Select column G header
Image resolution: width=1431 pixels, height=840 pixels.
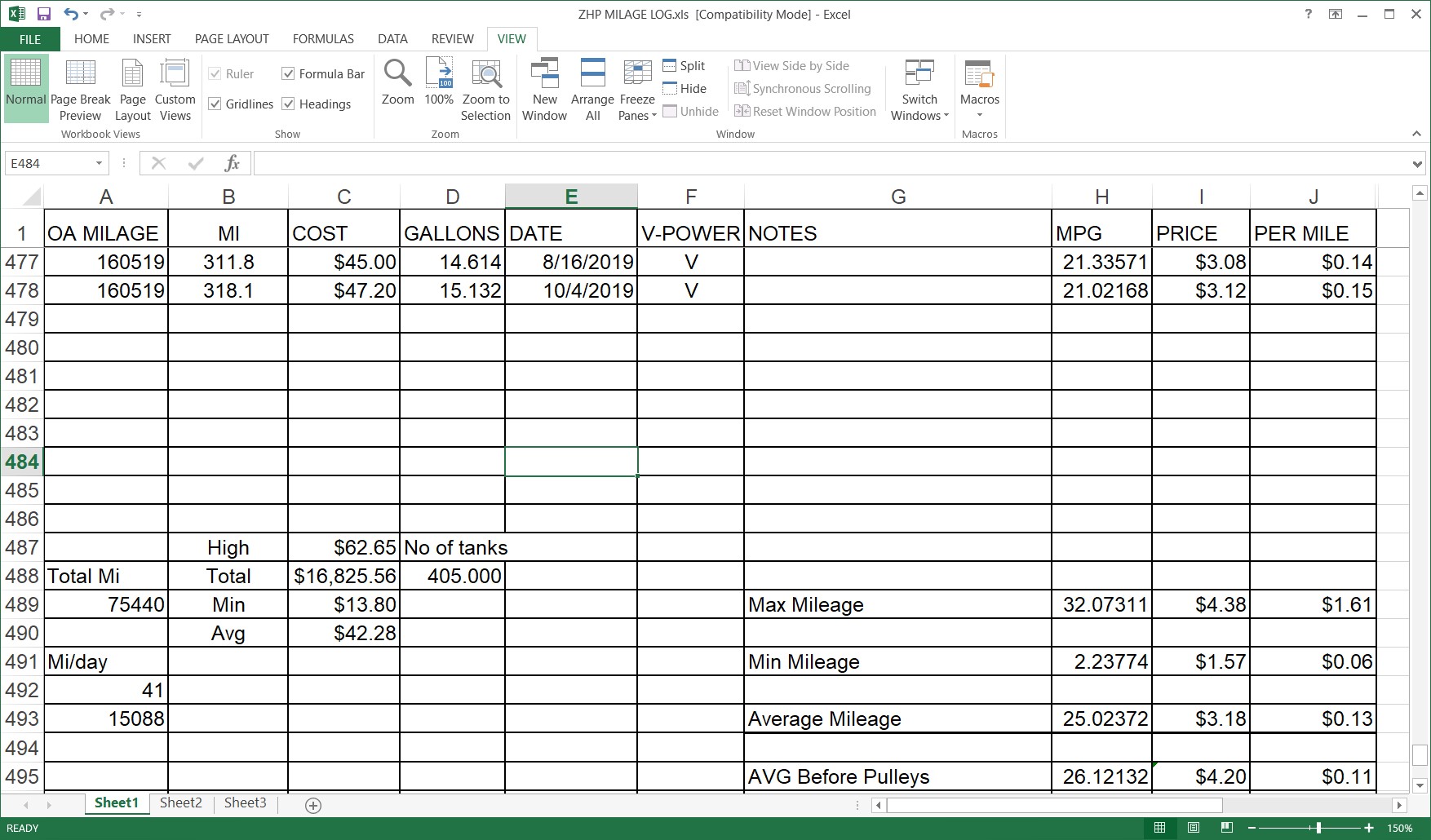point(897,196)
